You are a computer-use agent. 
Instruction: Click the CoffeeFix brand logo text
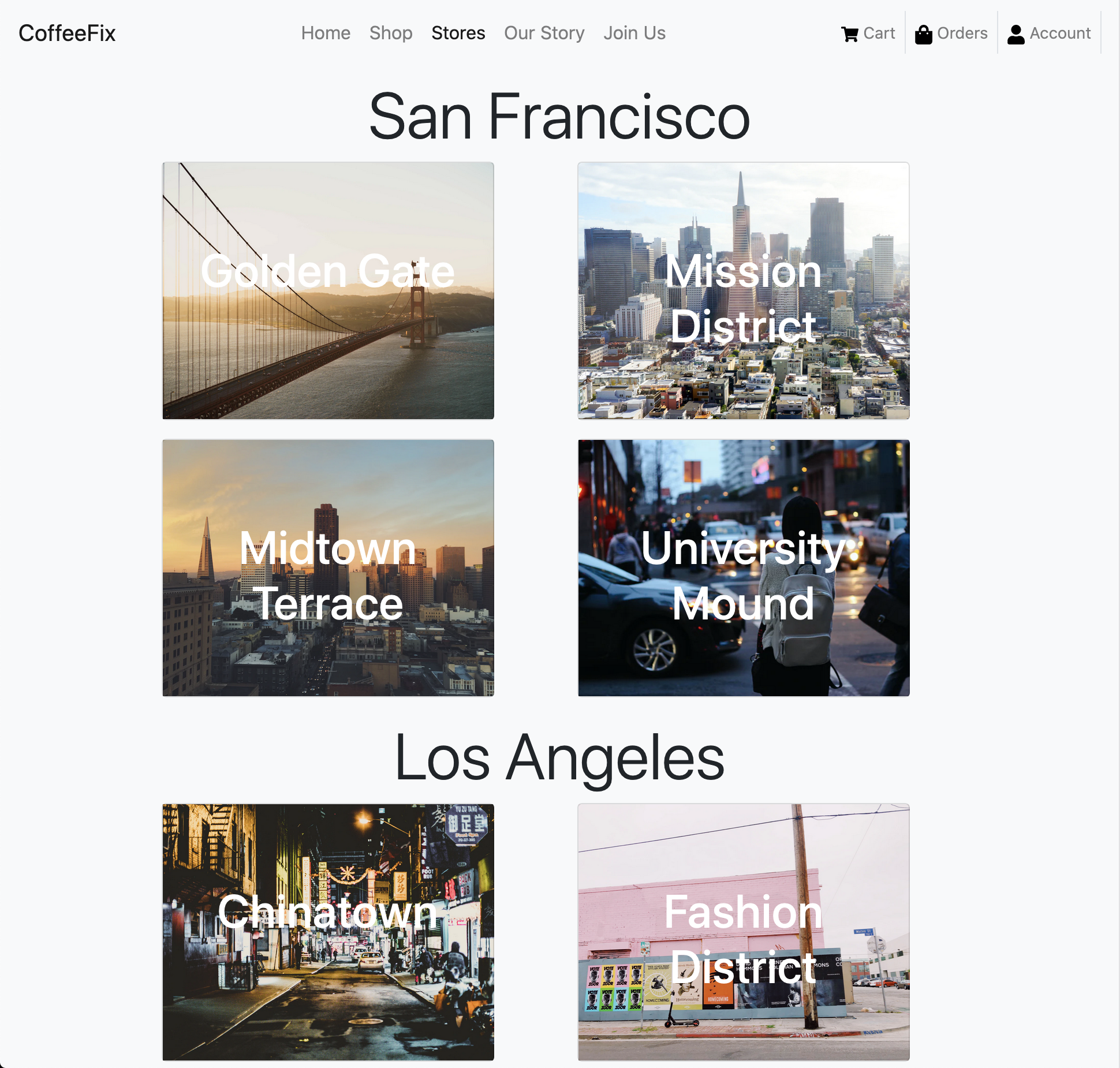pyautogui.click(x=67, y=33)
